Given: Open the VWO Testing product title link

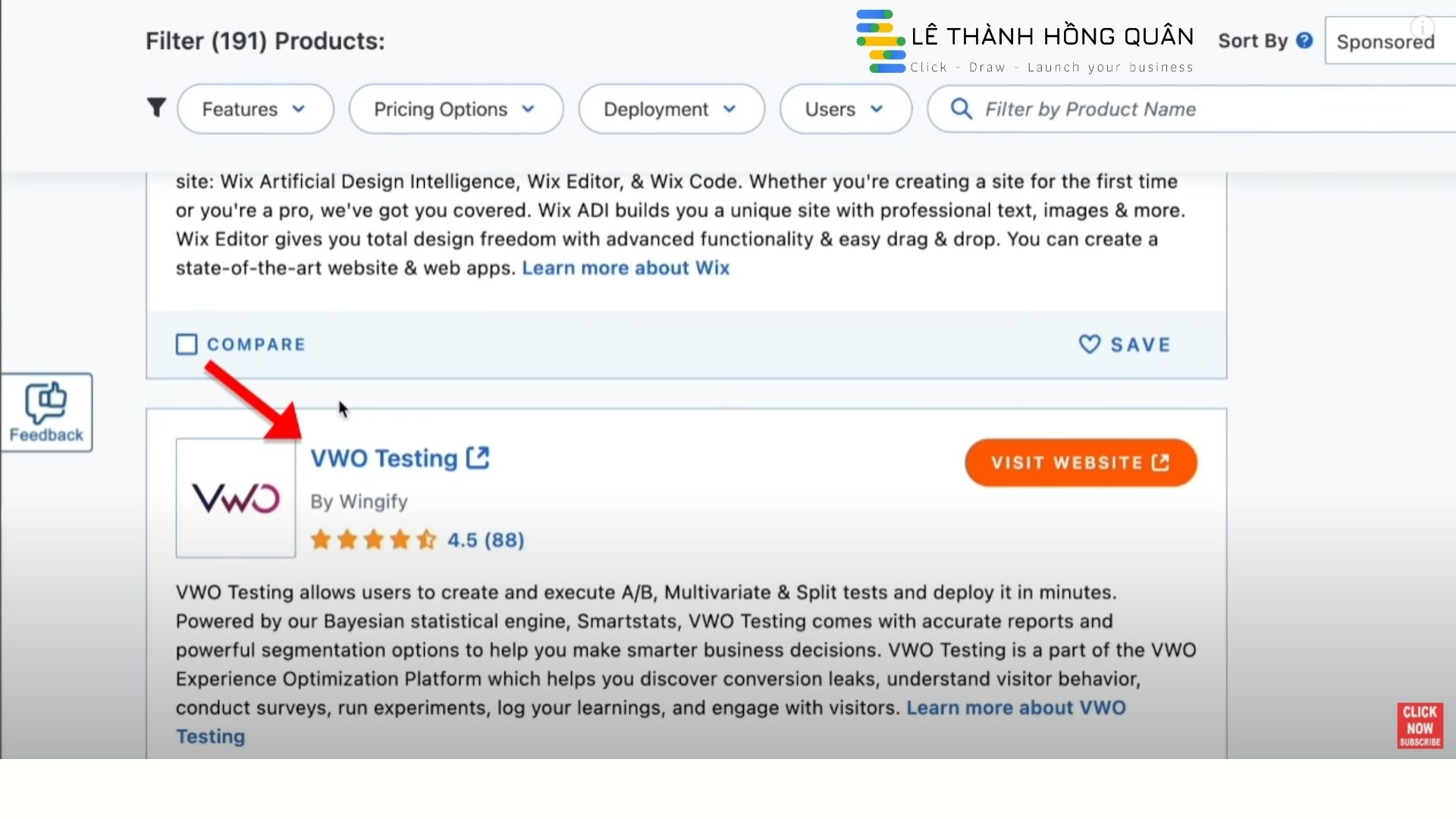Looking at the screenshot, I should [x=384, y=459].
